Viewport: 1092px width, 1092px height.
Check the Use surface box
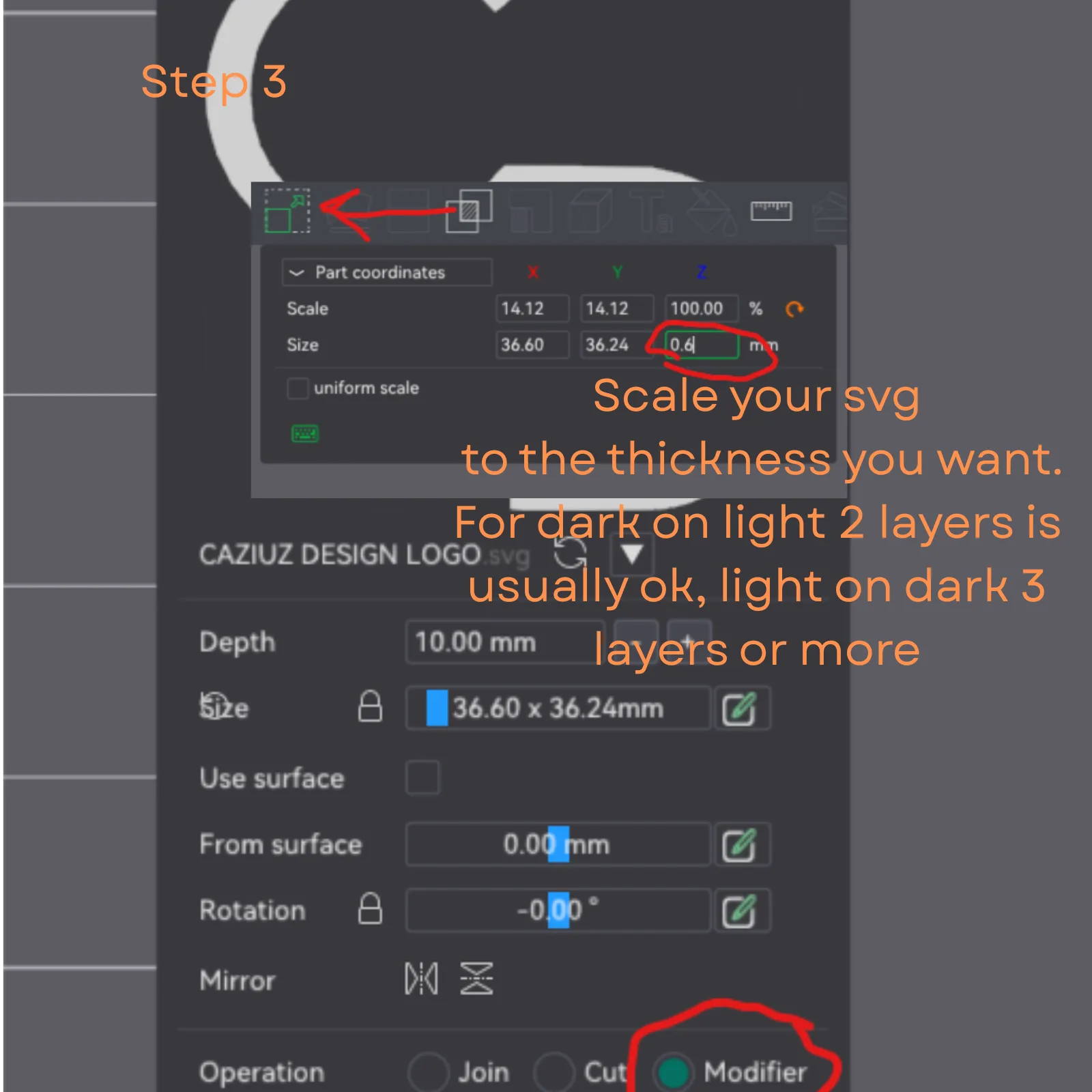pyautogui.click(x=422, y=777)
